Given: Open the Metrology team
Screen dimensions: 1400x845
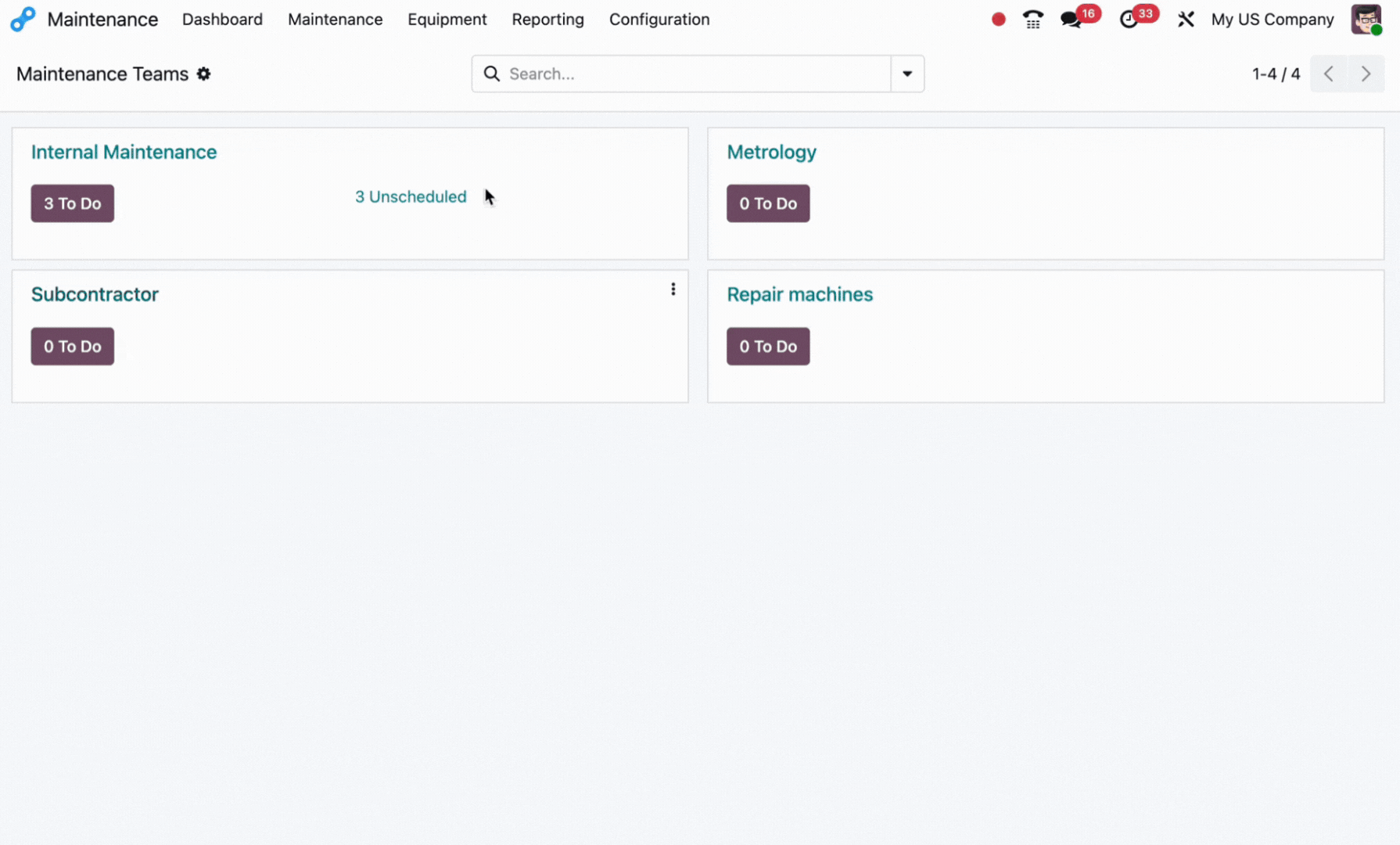Looking at the screenshot, I should pyautogui.click(x=771, y=152).
